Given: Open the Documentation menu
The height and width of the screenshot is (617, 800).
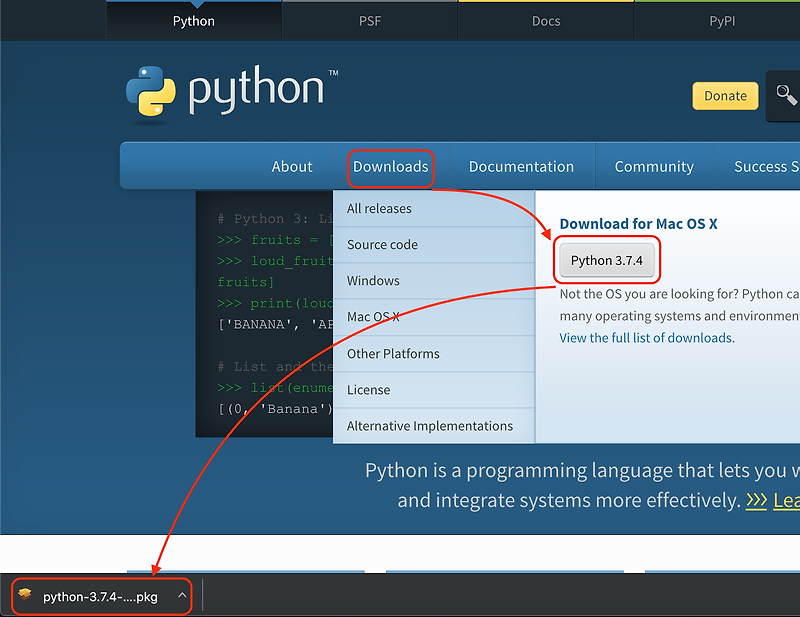Looking at the screenshot, I should click(521, 167).
